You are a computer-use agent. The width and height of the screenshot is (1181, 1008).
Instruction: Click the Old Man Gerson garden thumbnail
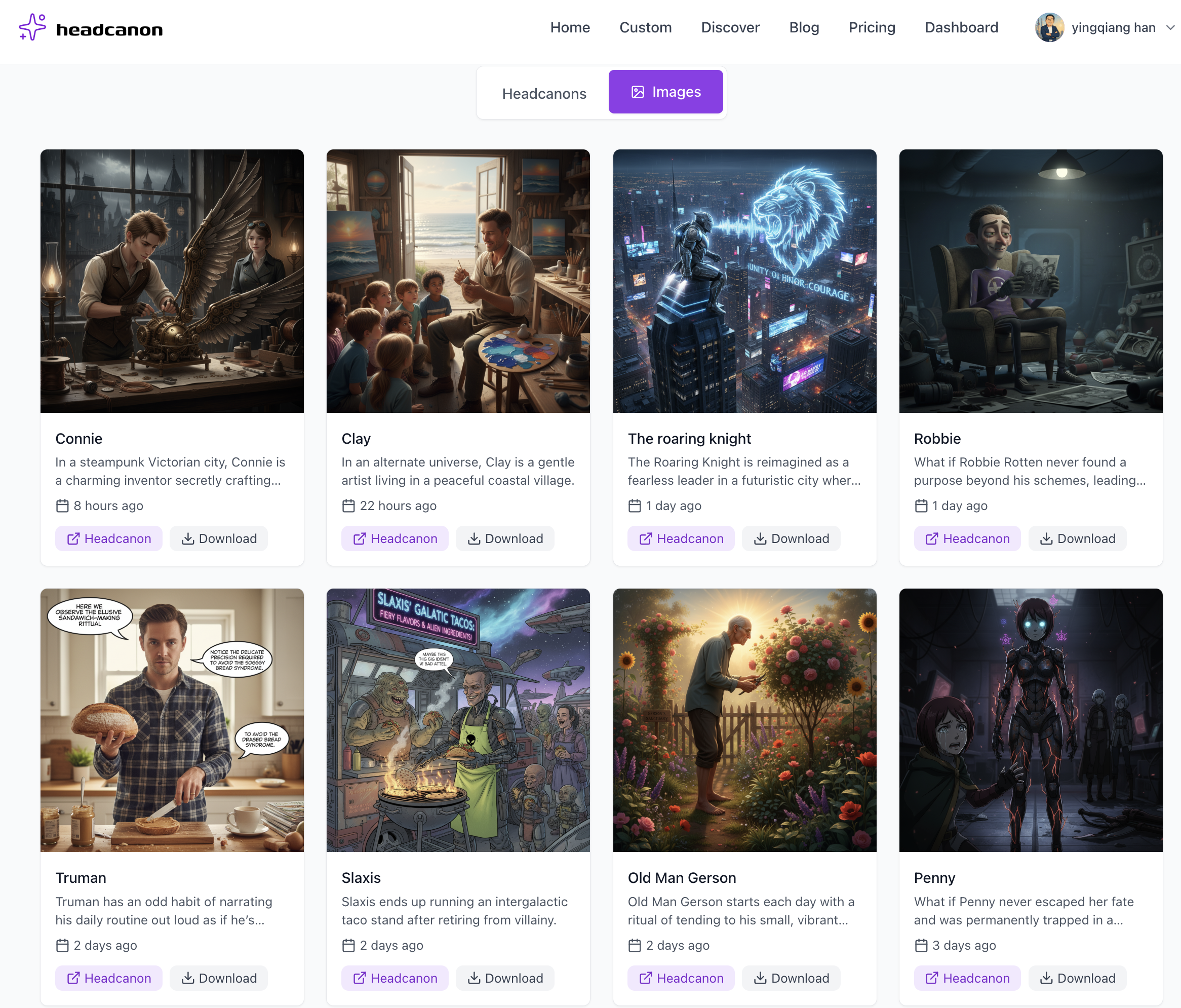coord(744,720)
